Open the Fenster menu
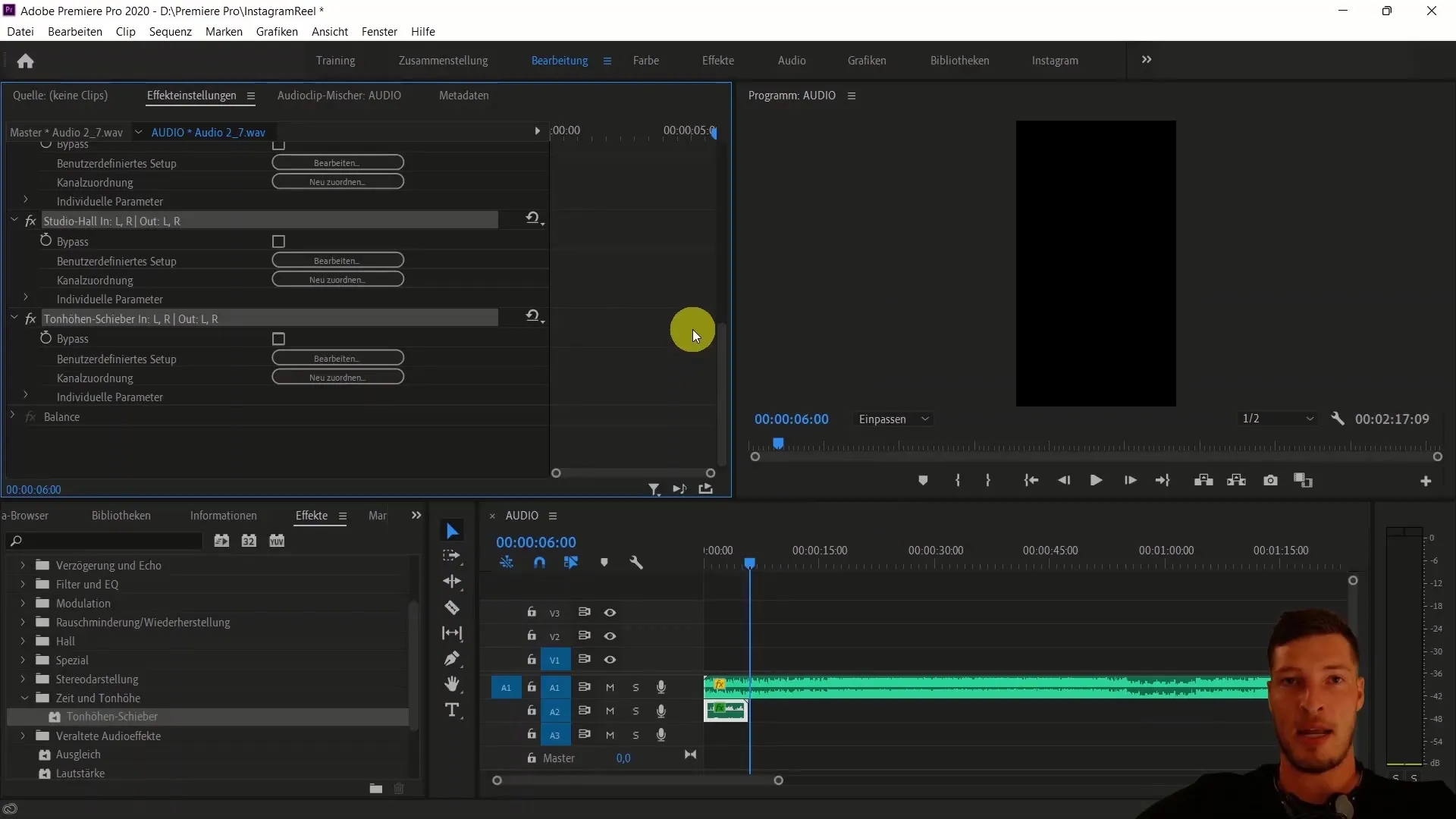 click(x=379, y=32)
